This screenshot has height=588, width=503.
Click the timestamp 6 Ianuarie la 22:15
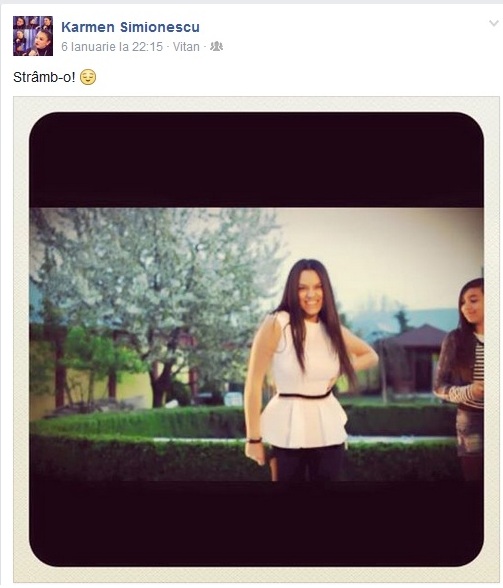[x=112, y=46]
